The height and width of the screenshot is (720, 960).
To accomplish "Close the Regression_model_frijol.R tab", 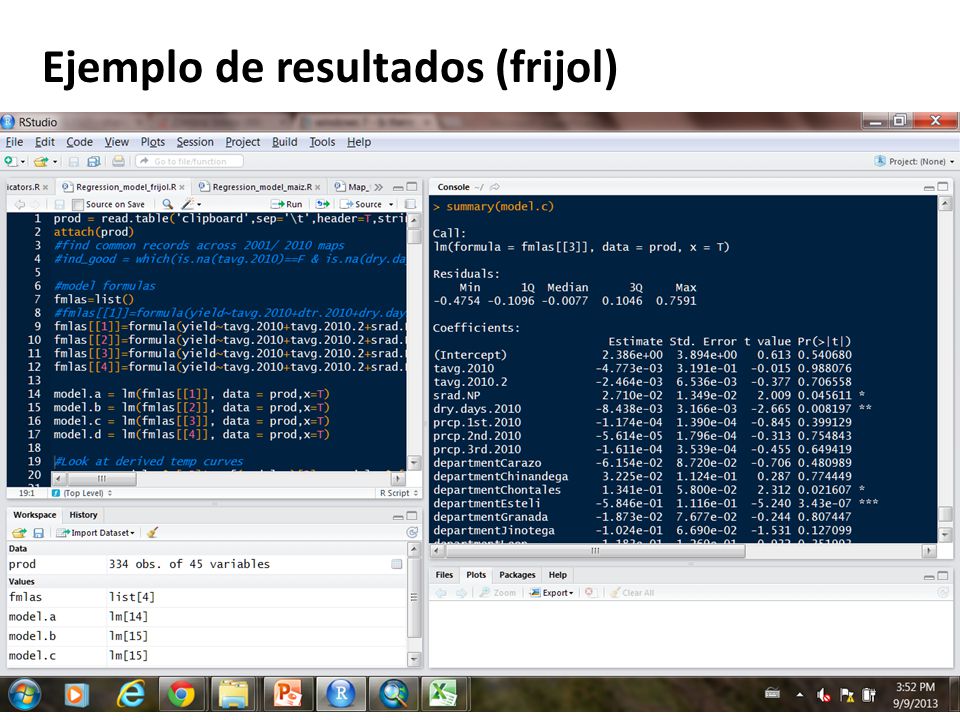I will (182, 187).
